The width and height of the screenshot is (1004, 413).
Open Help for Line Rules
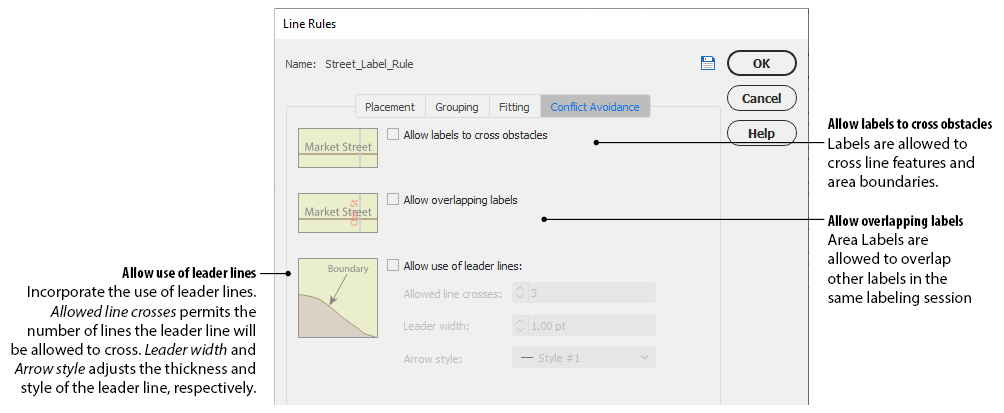pyautogui.click(x=761, y=133)
